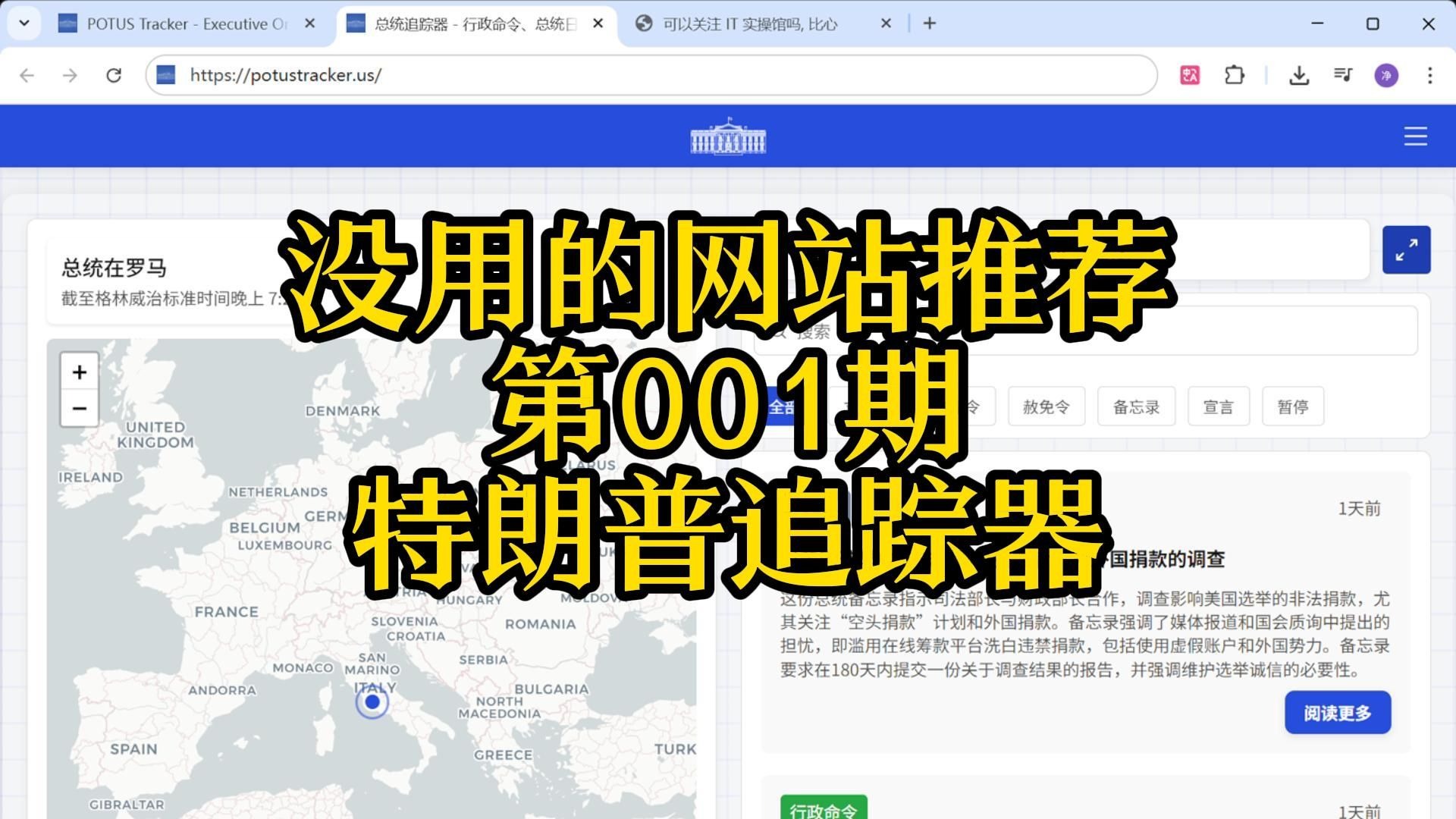
Task: Close the 可以关注 IT 实操馆吗 tab
Action: (886, 24)
